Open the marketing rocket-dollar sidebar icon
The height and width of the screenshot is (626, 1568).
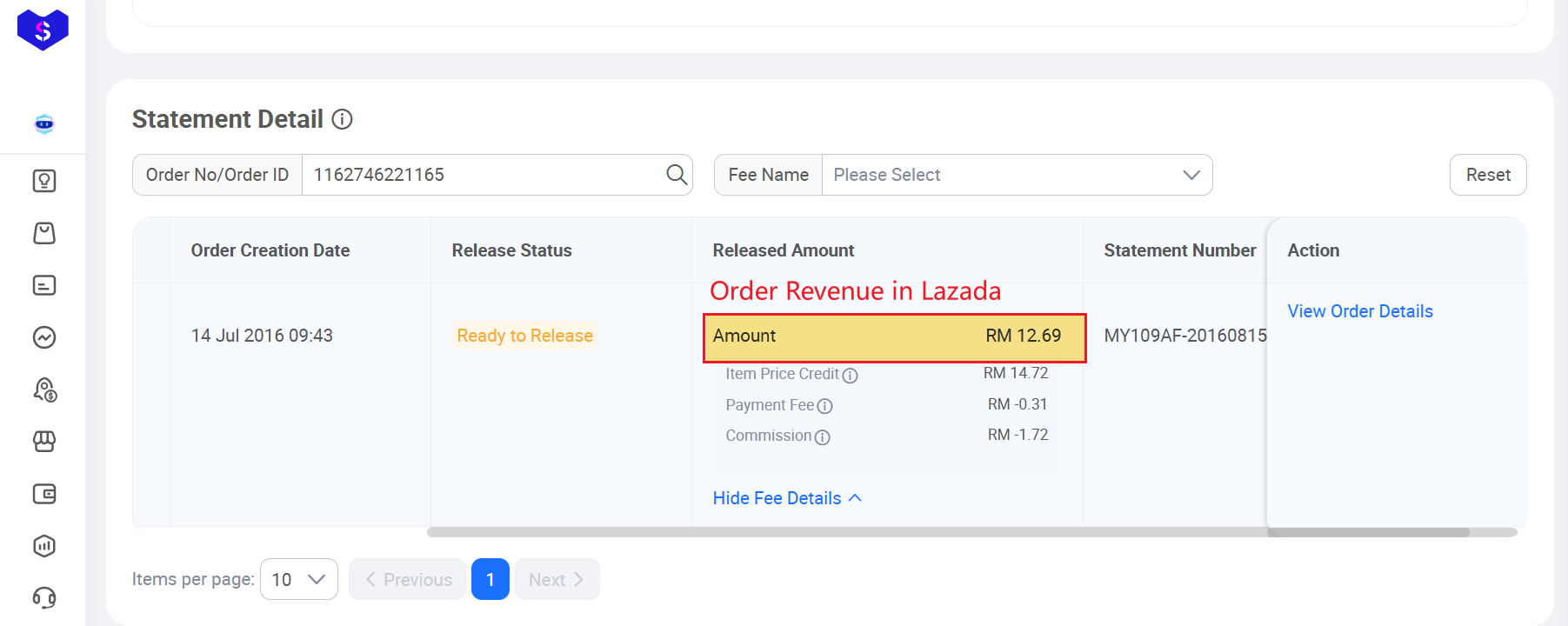[44, 390]
